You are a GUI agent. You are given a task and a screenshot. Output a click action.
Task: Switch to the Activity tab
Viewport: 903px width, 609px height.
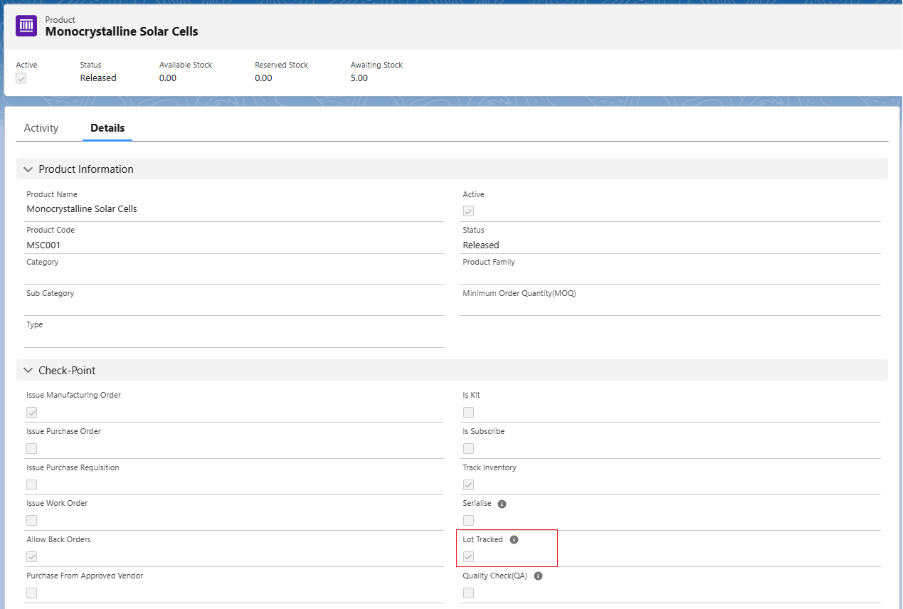[41, 128]
